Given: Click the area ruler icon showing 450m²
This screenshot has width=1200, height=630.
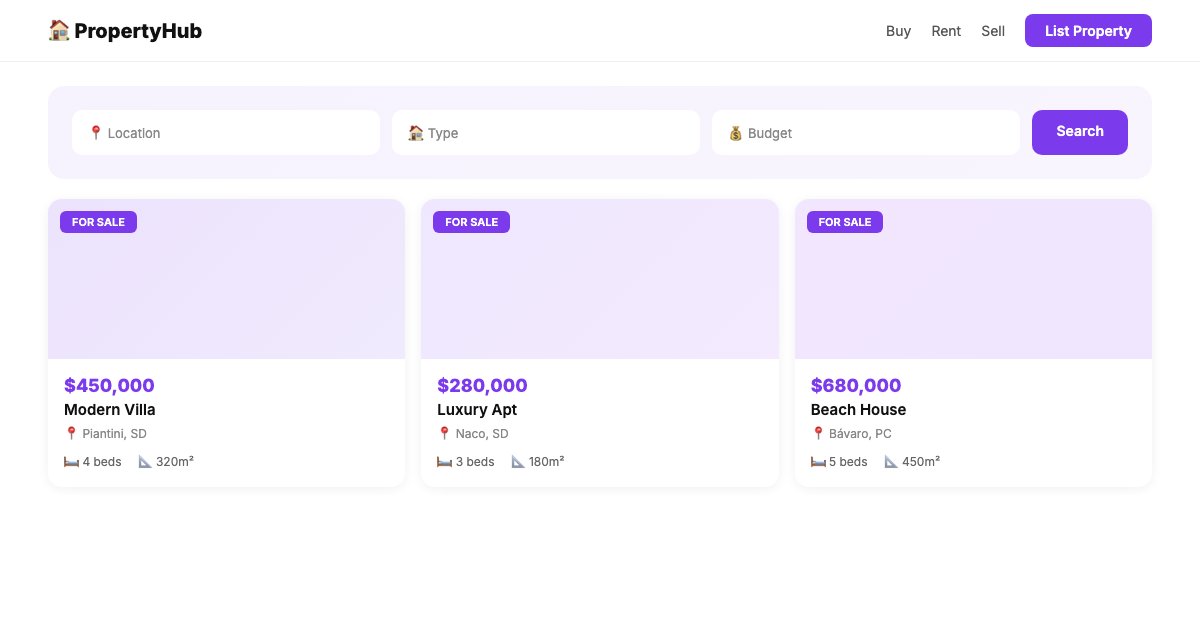Looking at the screenshot, I should coord(891,461).
